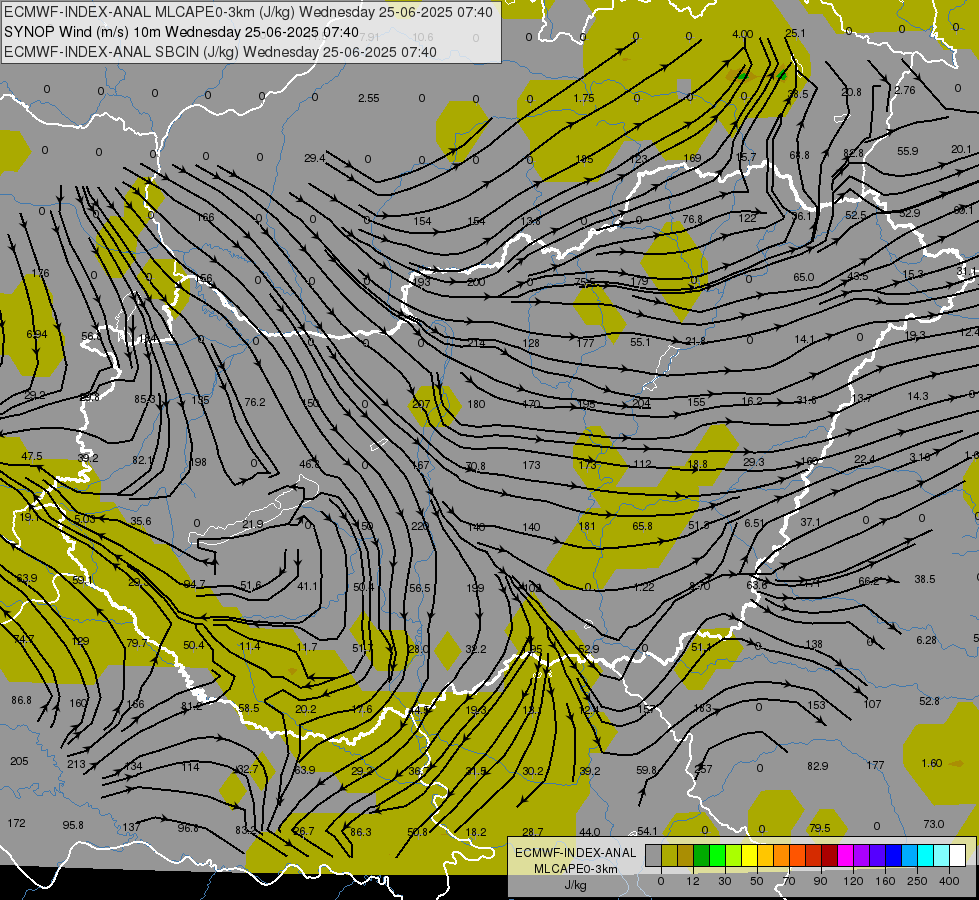Click the map value 41.1
Screen dimensions: 979x900
tap(307, 586)
